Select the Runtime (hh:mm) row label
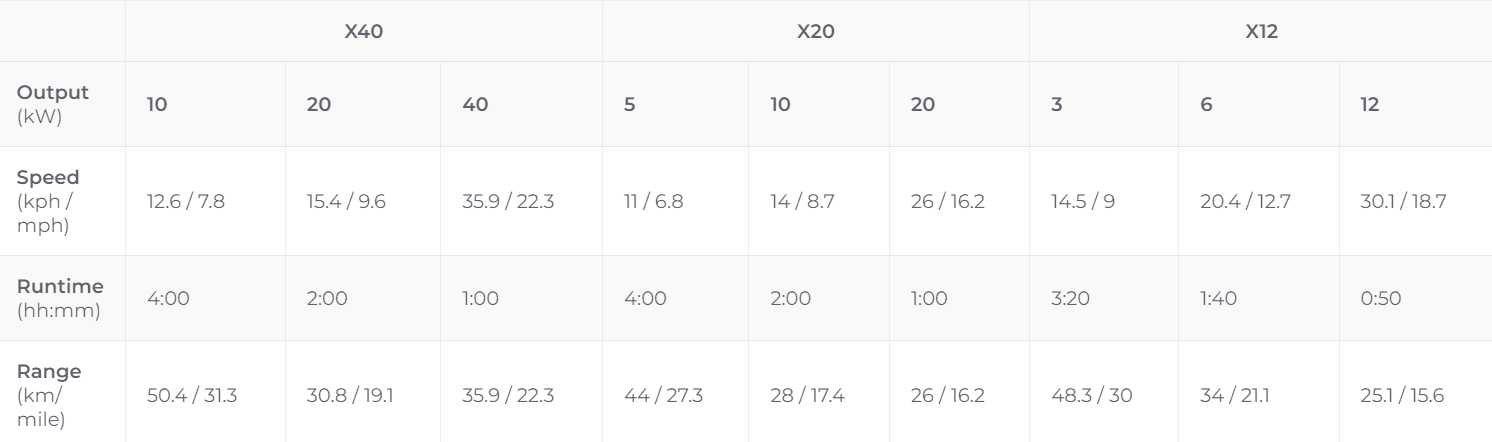 (59, 298)
